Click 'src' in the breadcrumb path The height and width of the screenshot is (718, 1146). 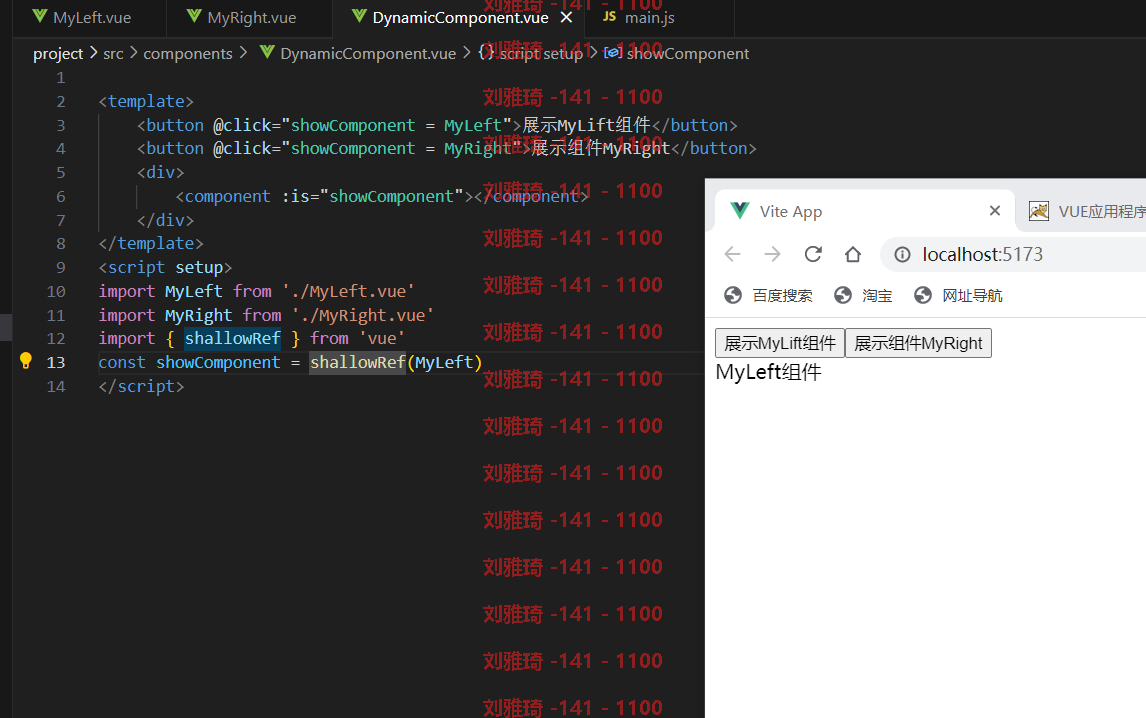(113, 53)
